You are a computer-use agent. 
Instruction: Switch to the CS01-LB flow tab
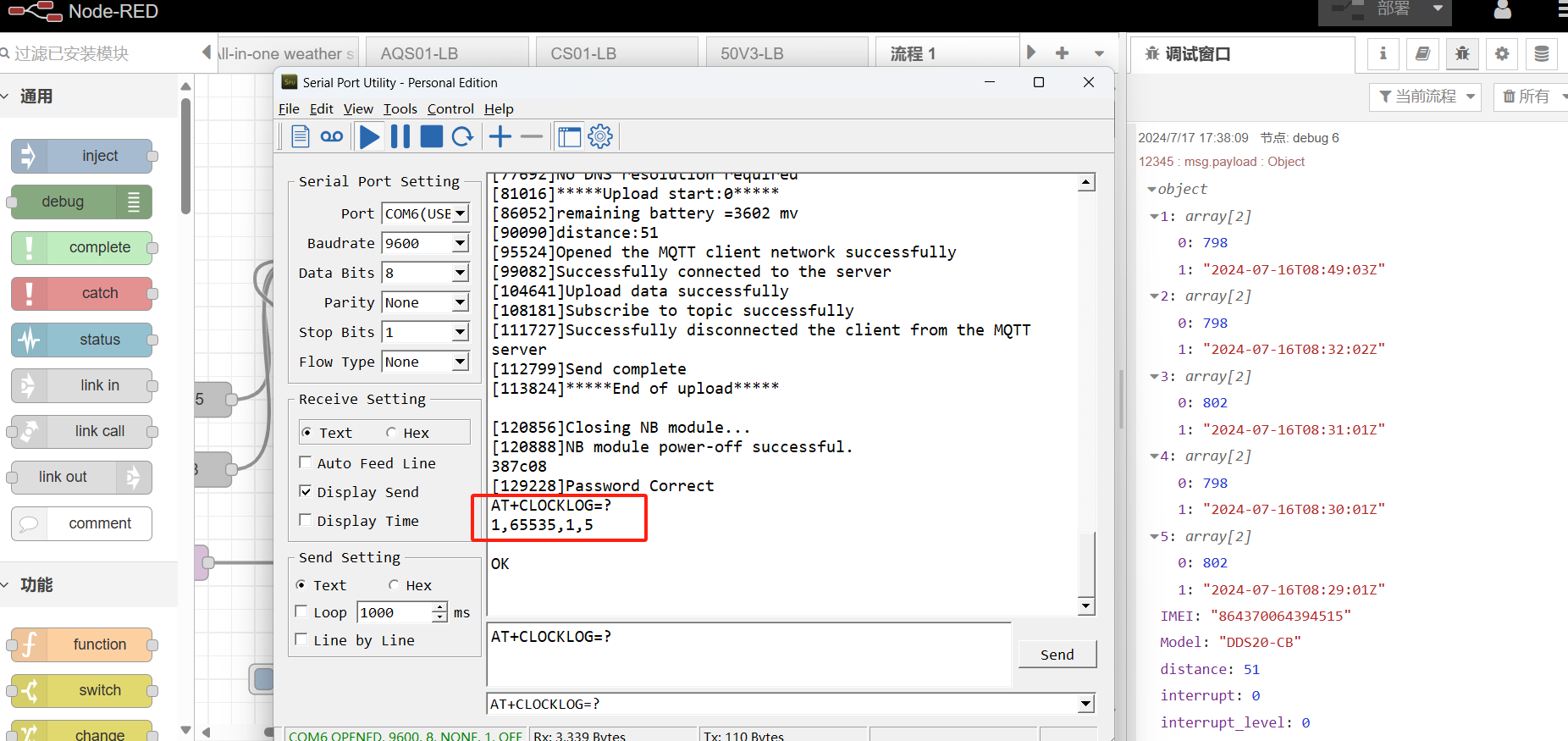pos(618,53)
